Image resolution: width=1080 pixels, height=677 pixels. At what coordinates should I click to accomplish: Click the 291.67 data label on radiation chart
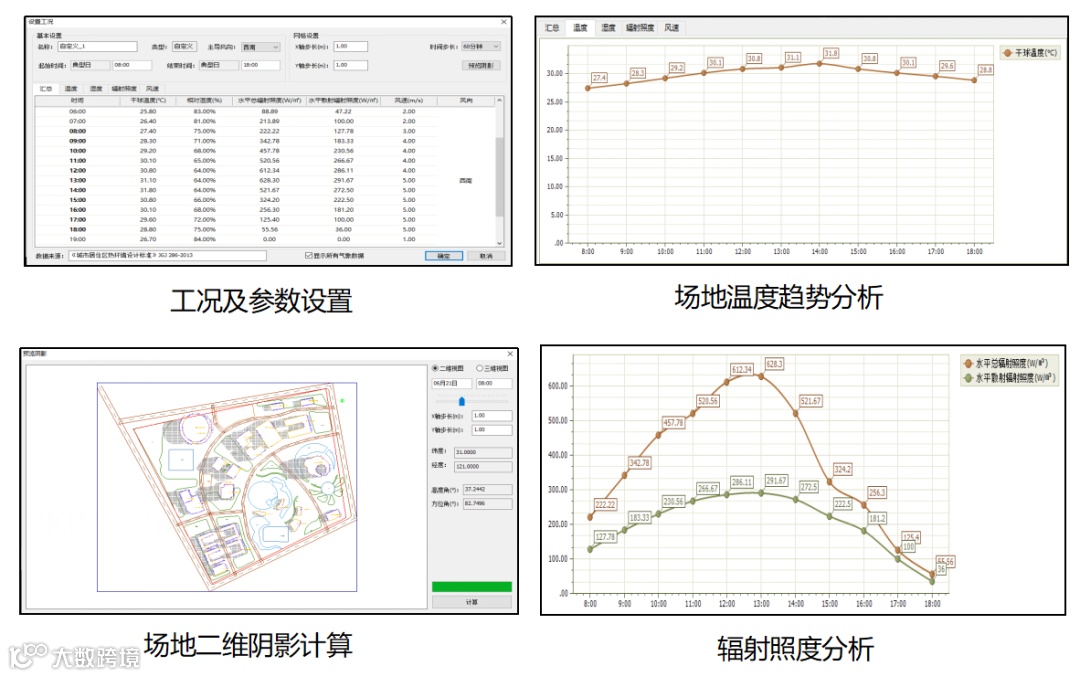coord(776,481)
